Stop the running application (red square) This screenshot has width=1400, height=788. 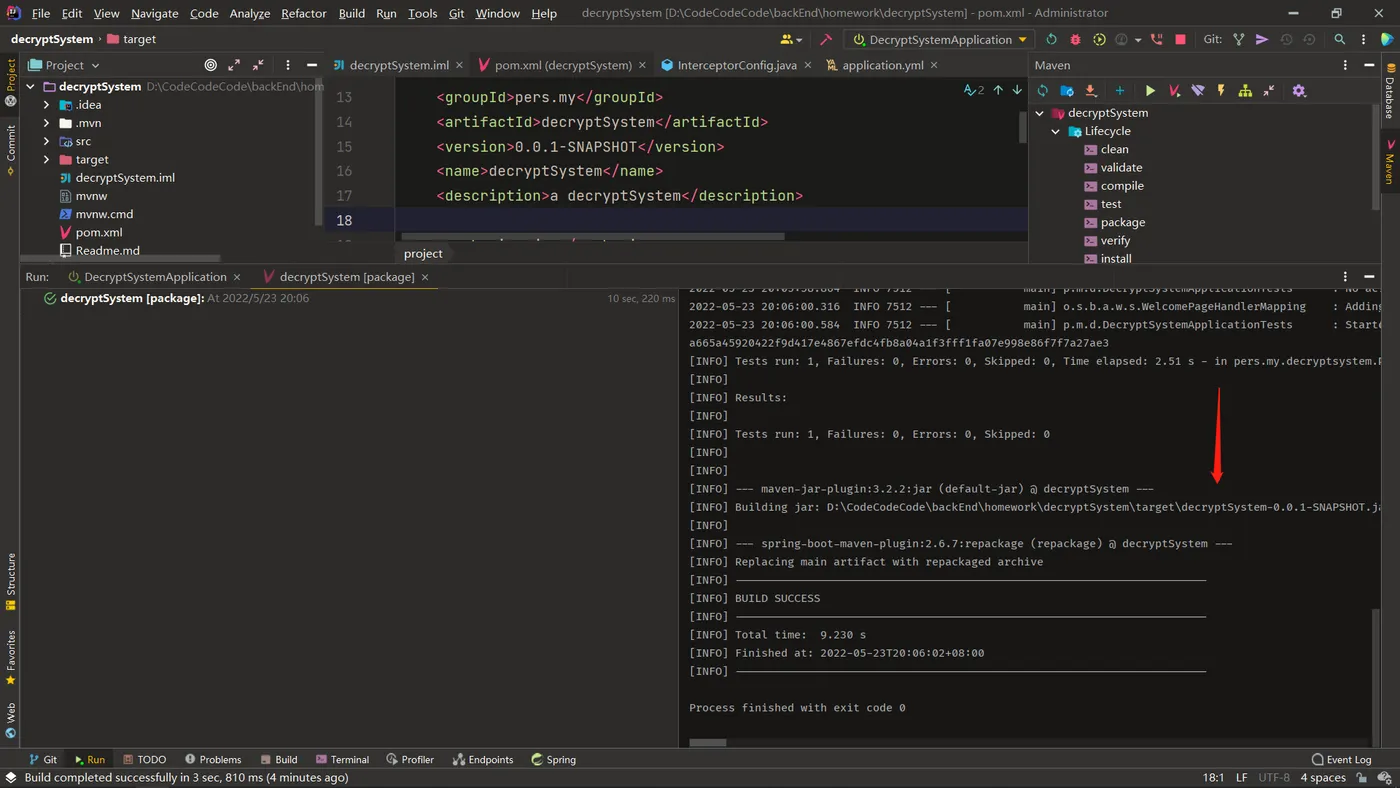[x=1180, y=39]
